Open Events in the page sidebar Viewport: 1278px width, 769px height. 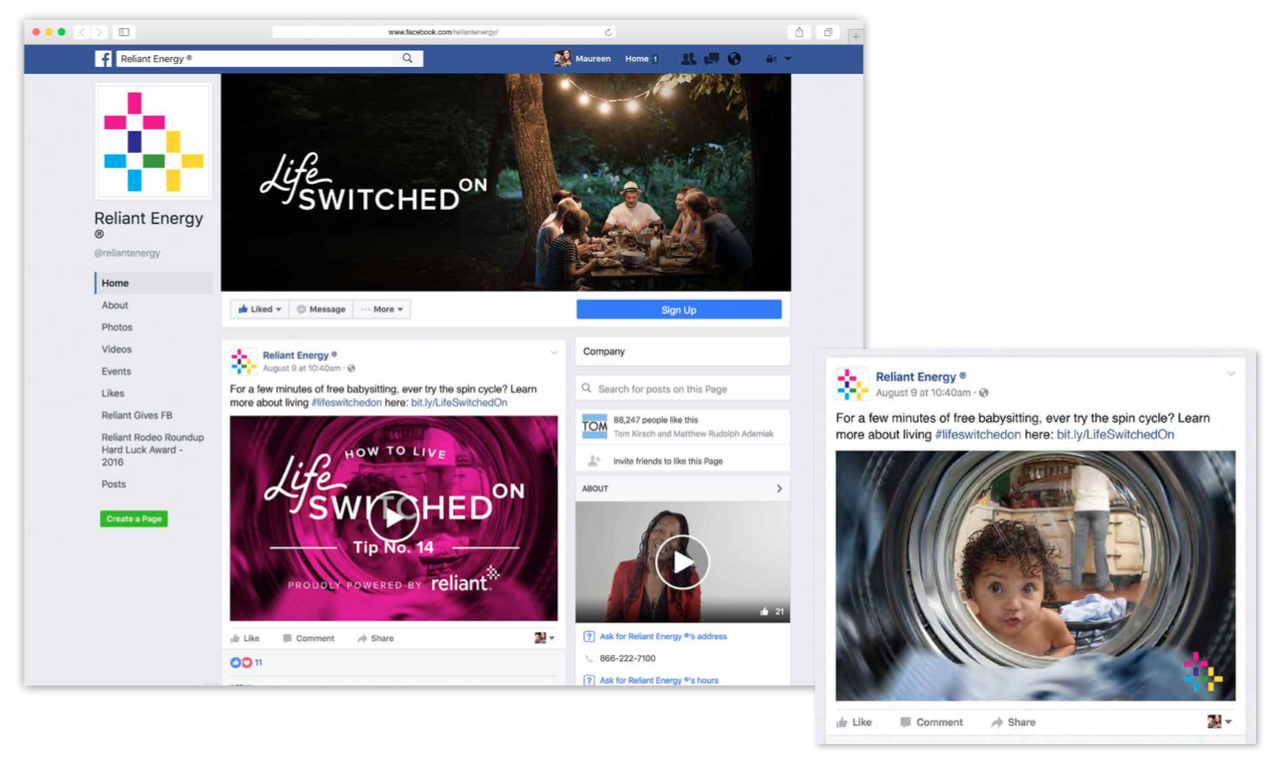[116, 371]
